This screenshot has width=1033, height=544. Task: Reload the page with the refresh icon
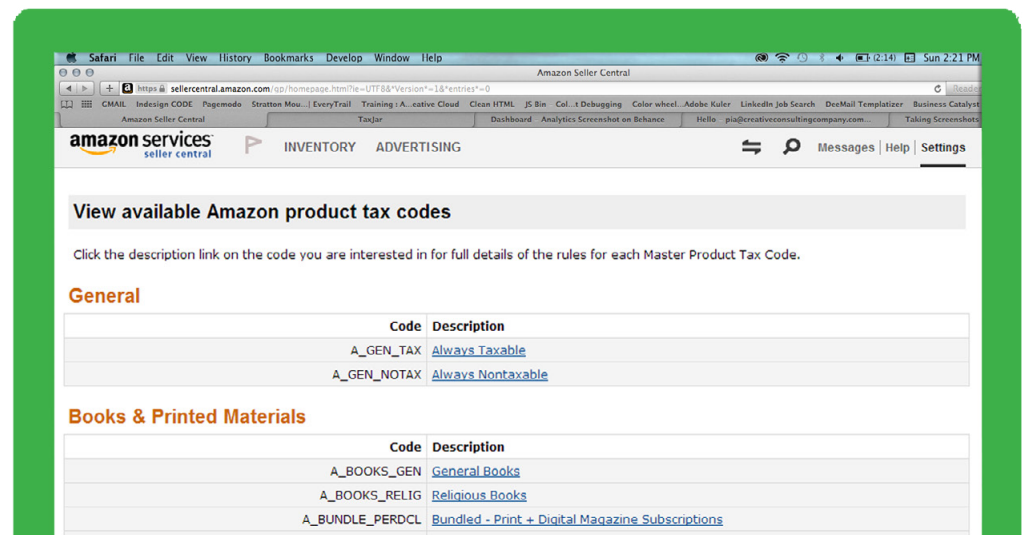click(x=937, y=88)
